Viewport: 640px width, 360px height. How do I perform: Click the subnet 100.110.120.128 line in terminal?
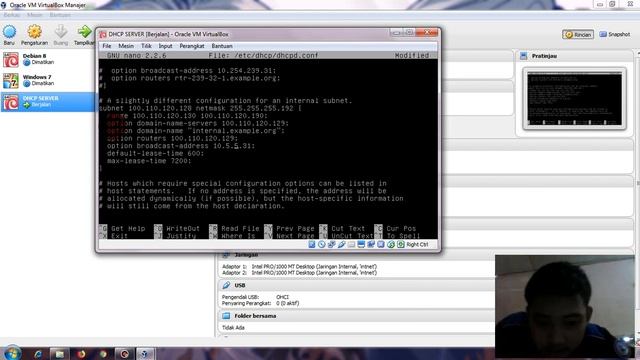coord(200,108)
